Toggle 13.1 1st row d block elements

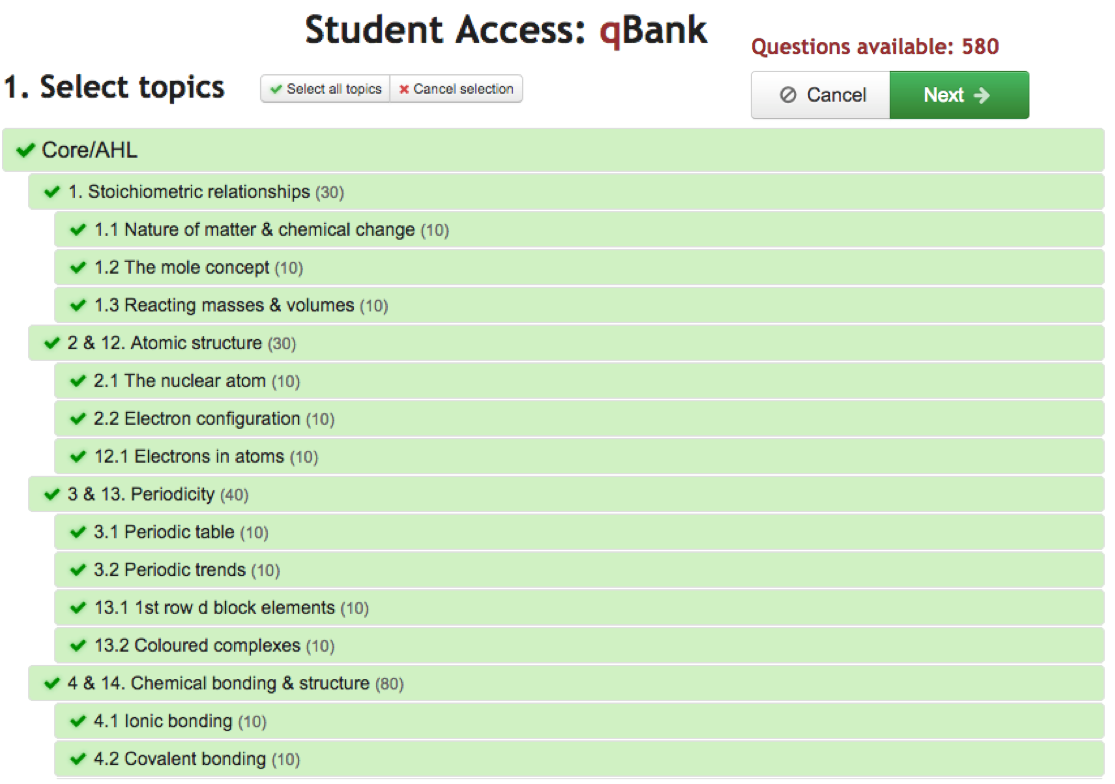(x=580, y=608)
